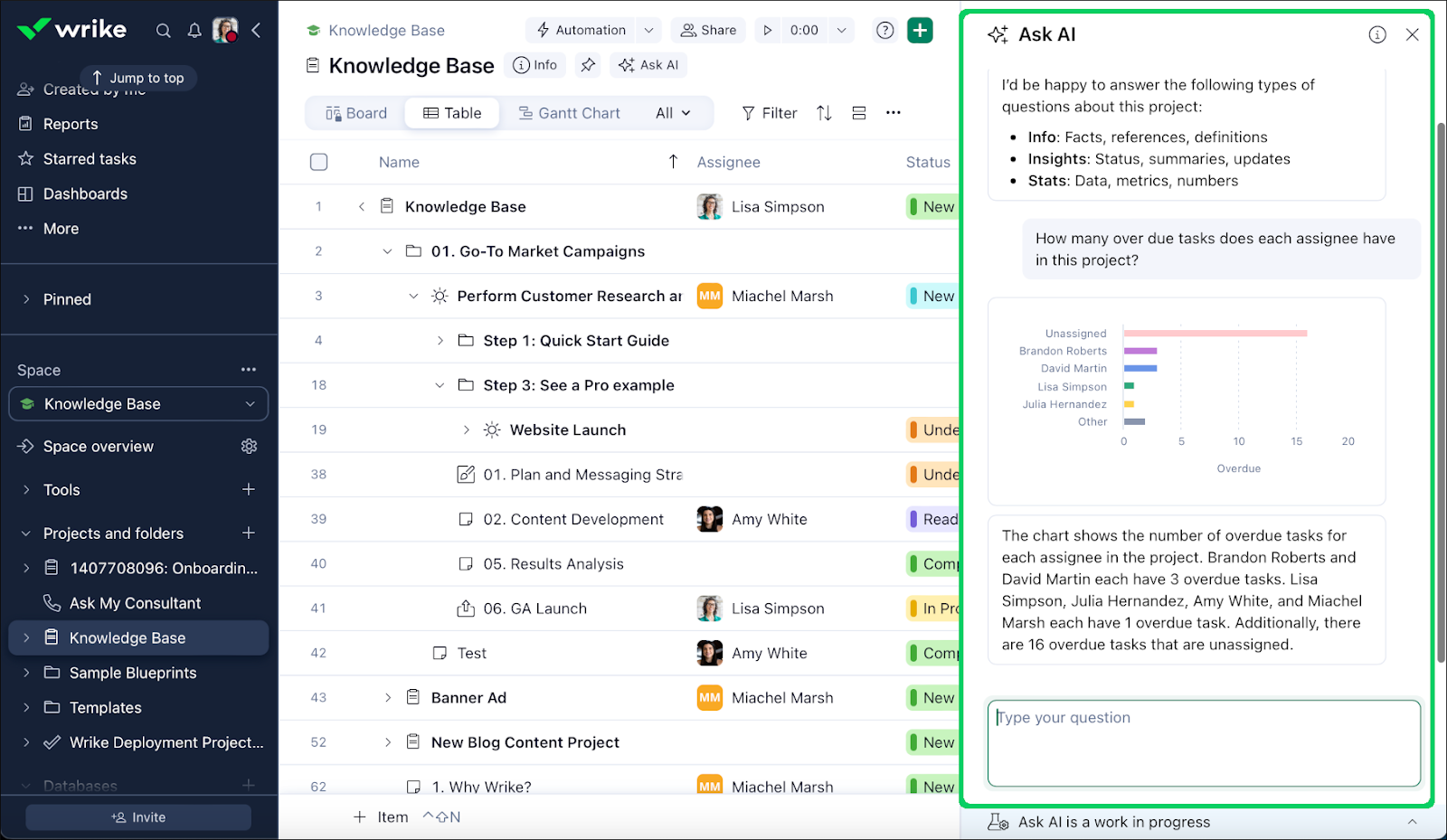Open the 06. GA Launch task
Image resolution: width=1447 pixels, height=840 pixels.
(535, 609)
